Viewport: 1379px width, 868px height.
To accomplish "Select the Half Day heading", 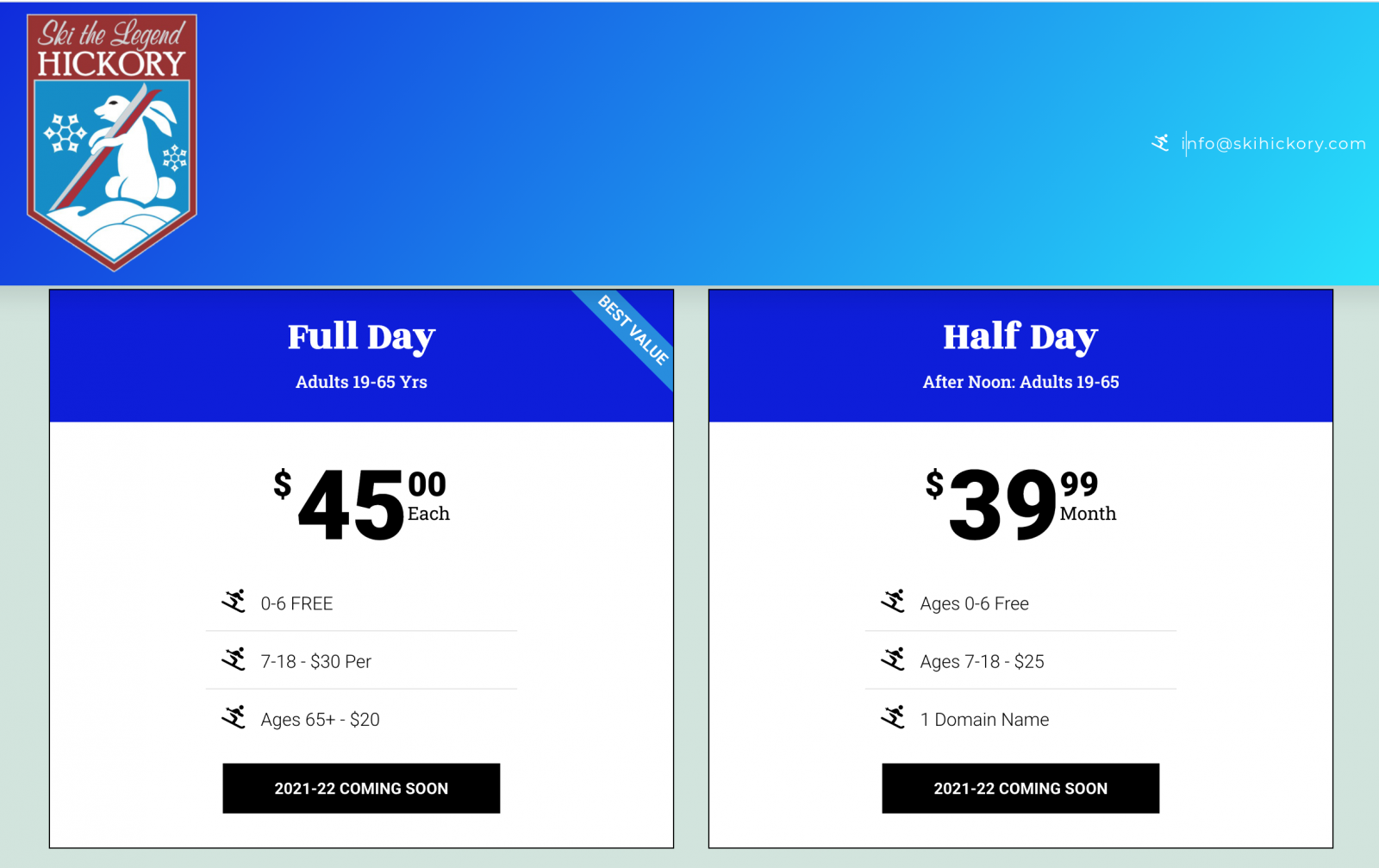I will tap(1020, 336).
